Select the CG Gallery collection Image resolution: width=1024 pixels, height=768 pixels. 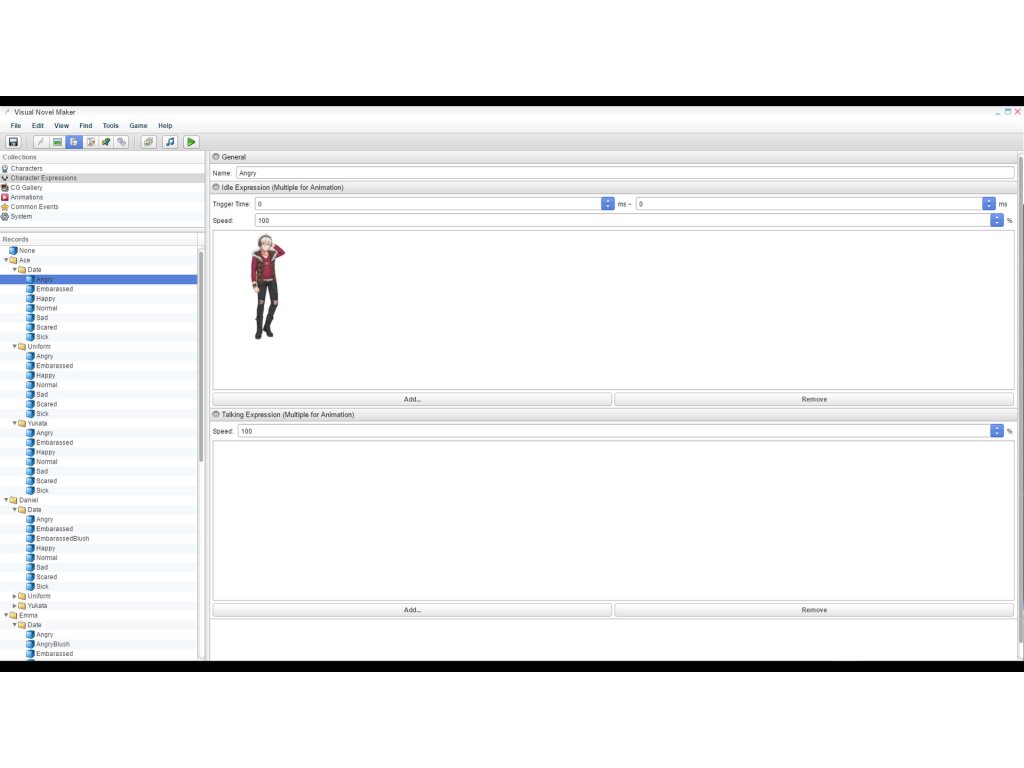click(26, 187)
